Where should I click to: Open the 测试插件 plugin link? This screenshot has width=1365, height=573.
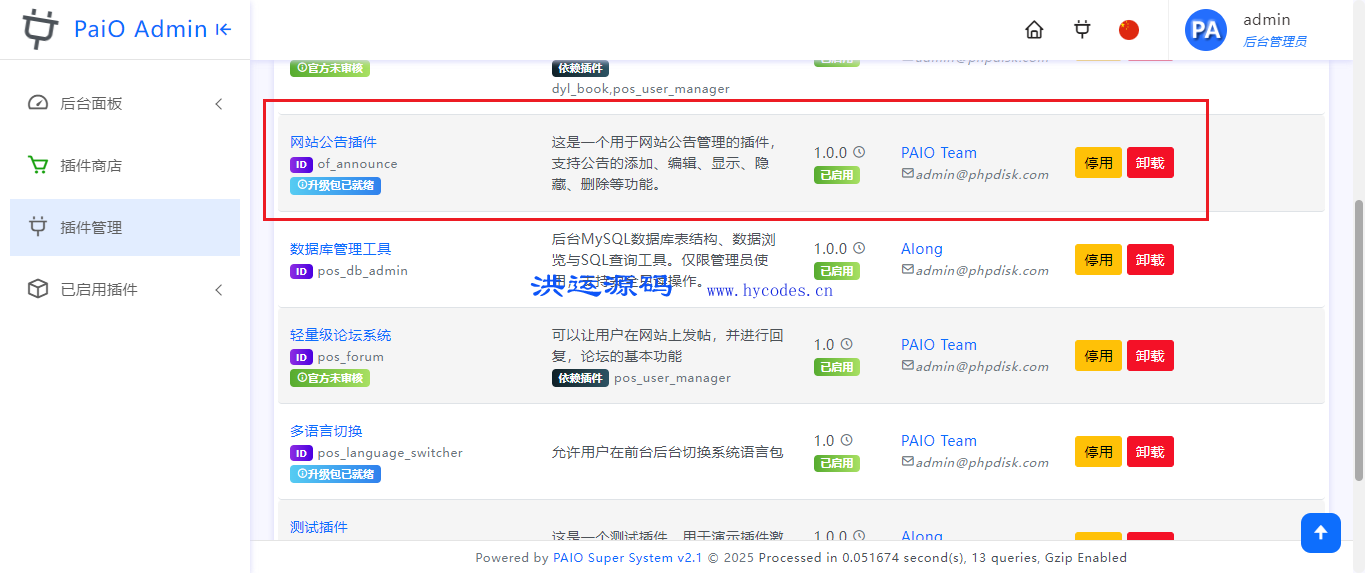pyautogui.click(x=319, y=527)
